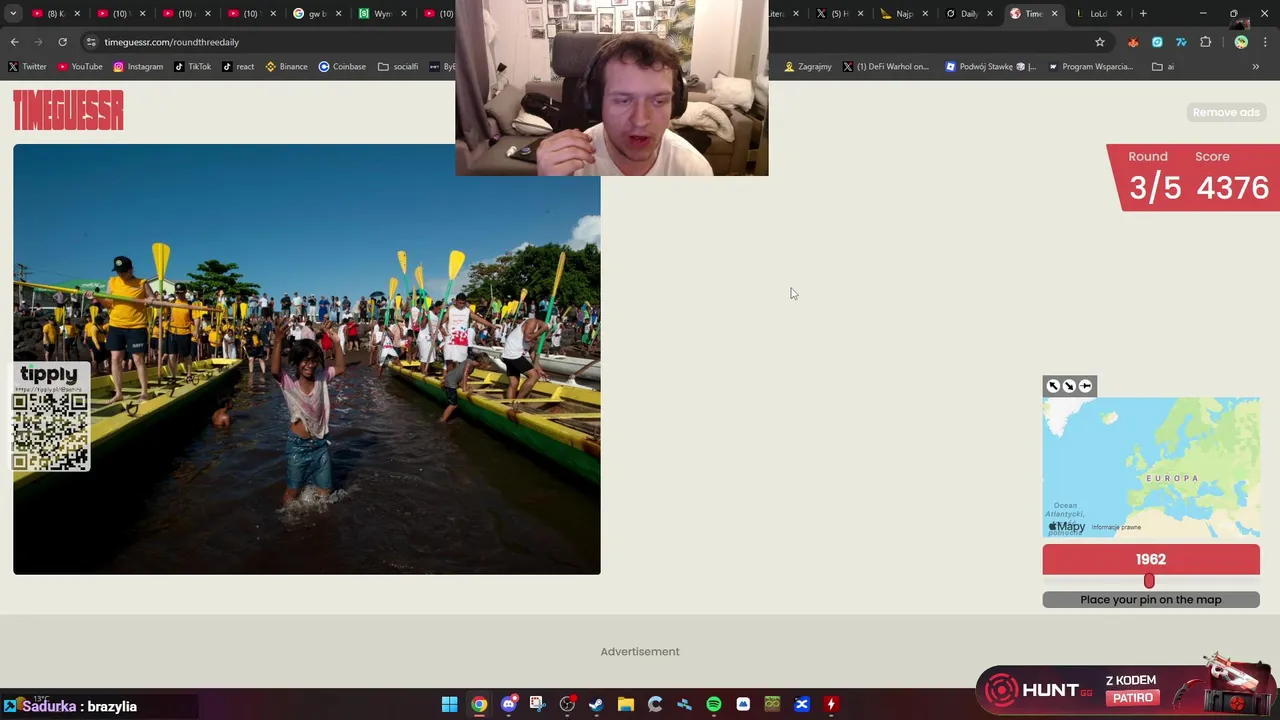This screenshot has height=720, width=1280.
Task: Switch to the Najp tab
Action: click(x=903, y=14)
